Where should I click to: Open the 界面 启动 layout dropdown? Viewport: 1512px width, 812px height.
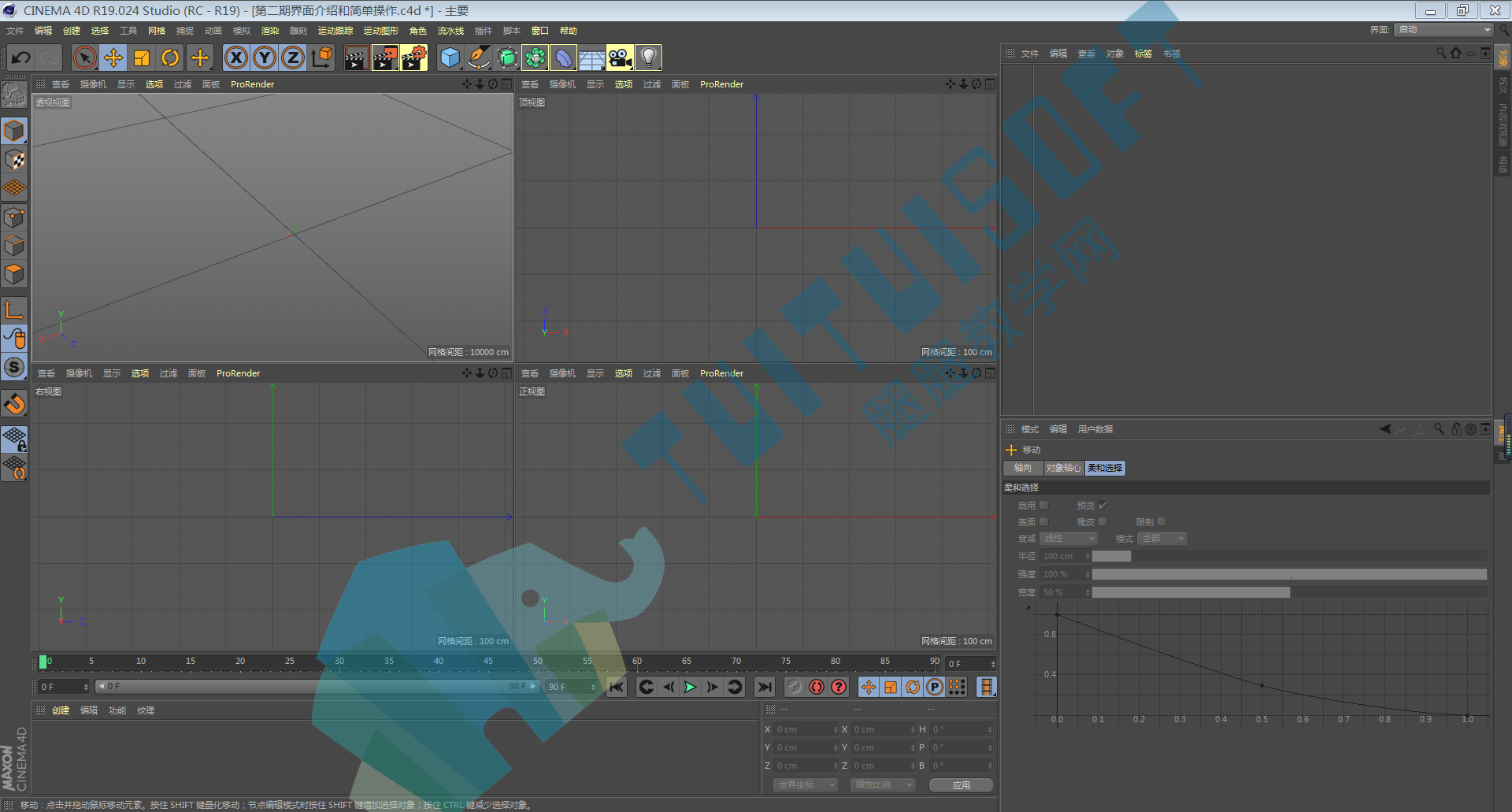tap(1443, 30)
